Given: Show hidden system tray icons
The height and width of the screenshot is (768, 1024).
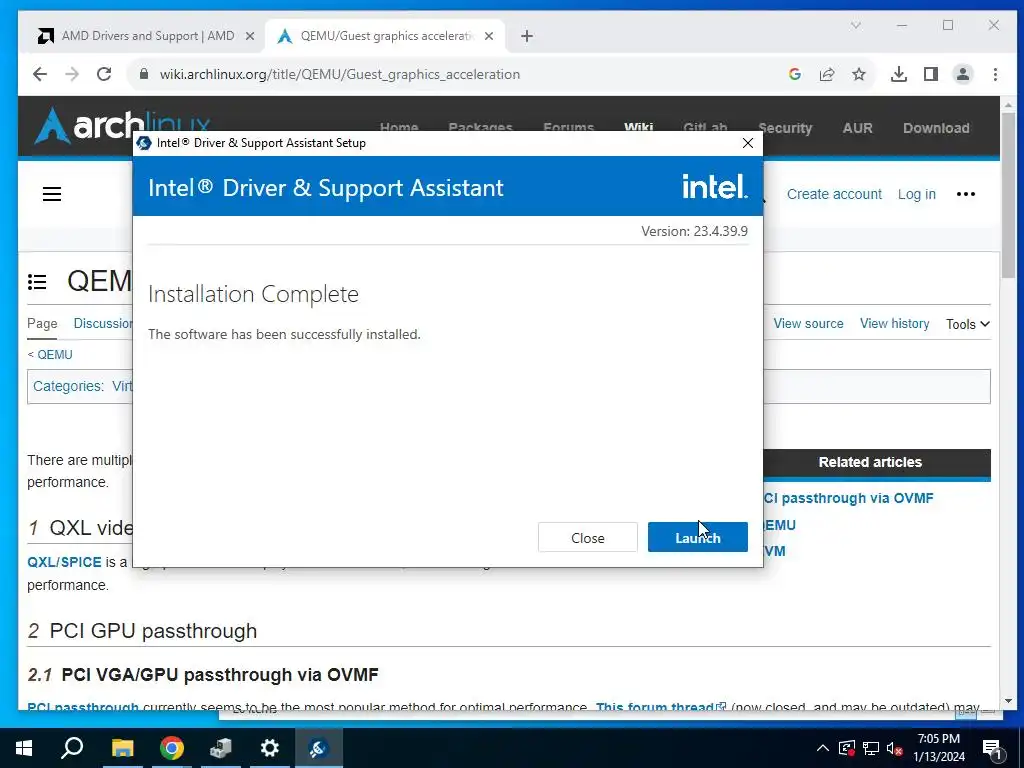Looking at the screenshot, I should point(823,748).
